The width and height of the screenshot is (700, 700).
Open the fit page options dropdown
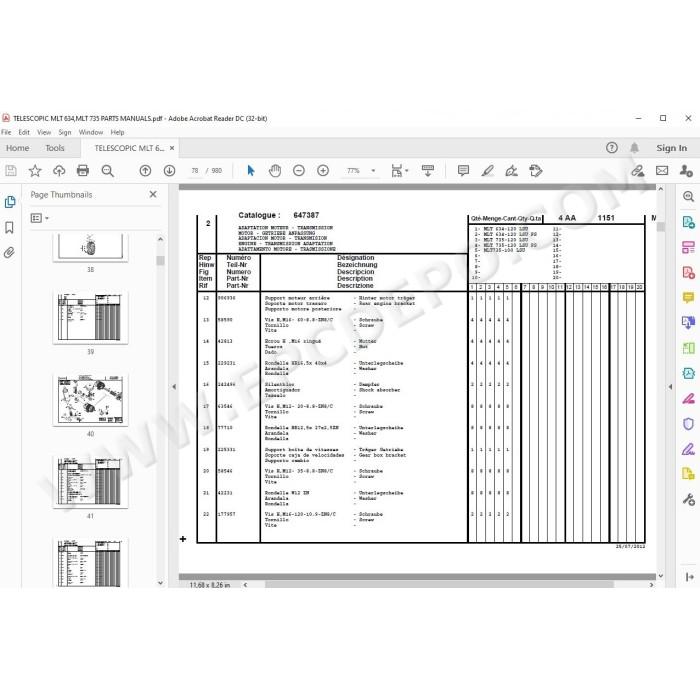tap(400, 171)
